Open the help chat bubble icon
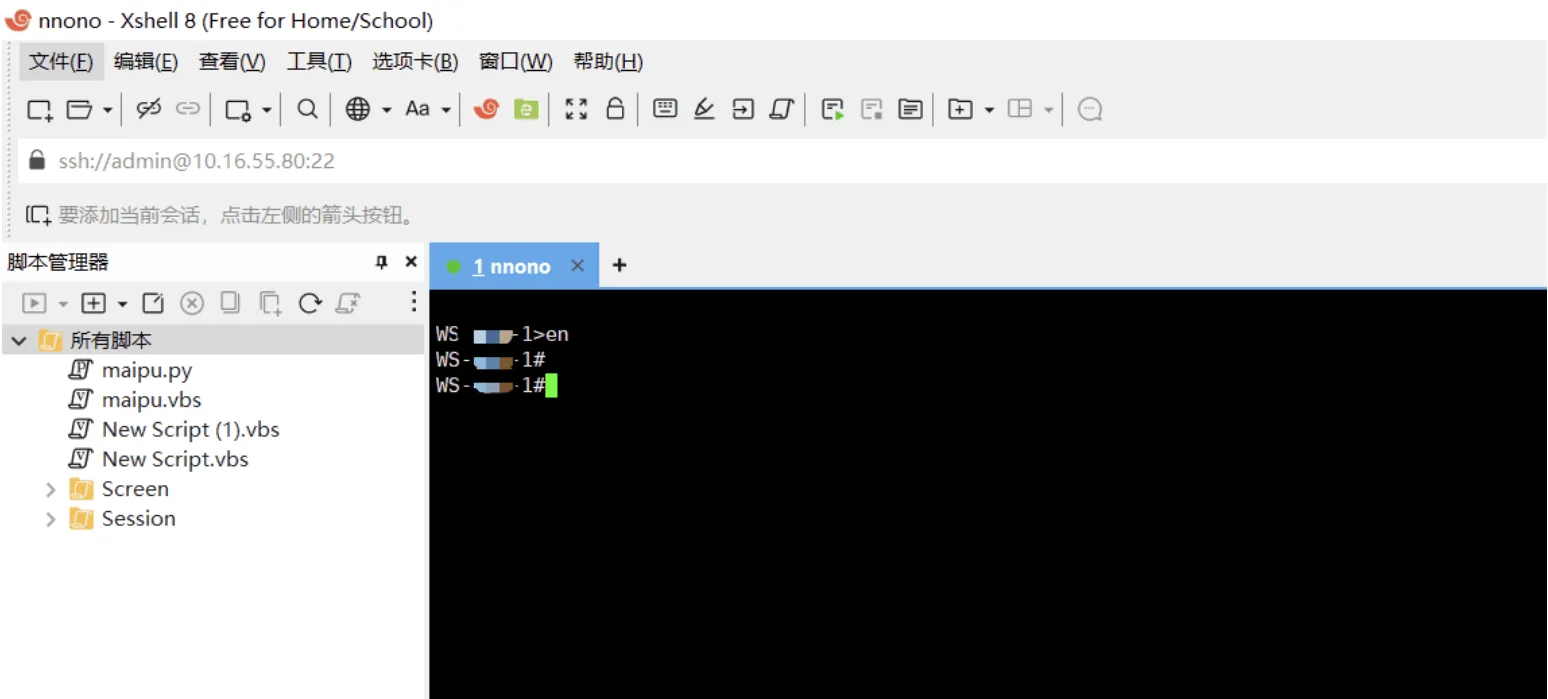This screenshot has width=1548, height=699. (1088, 109)
